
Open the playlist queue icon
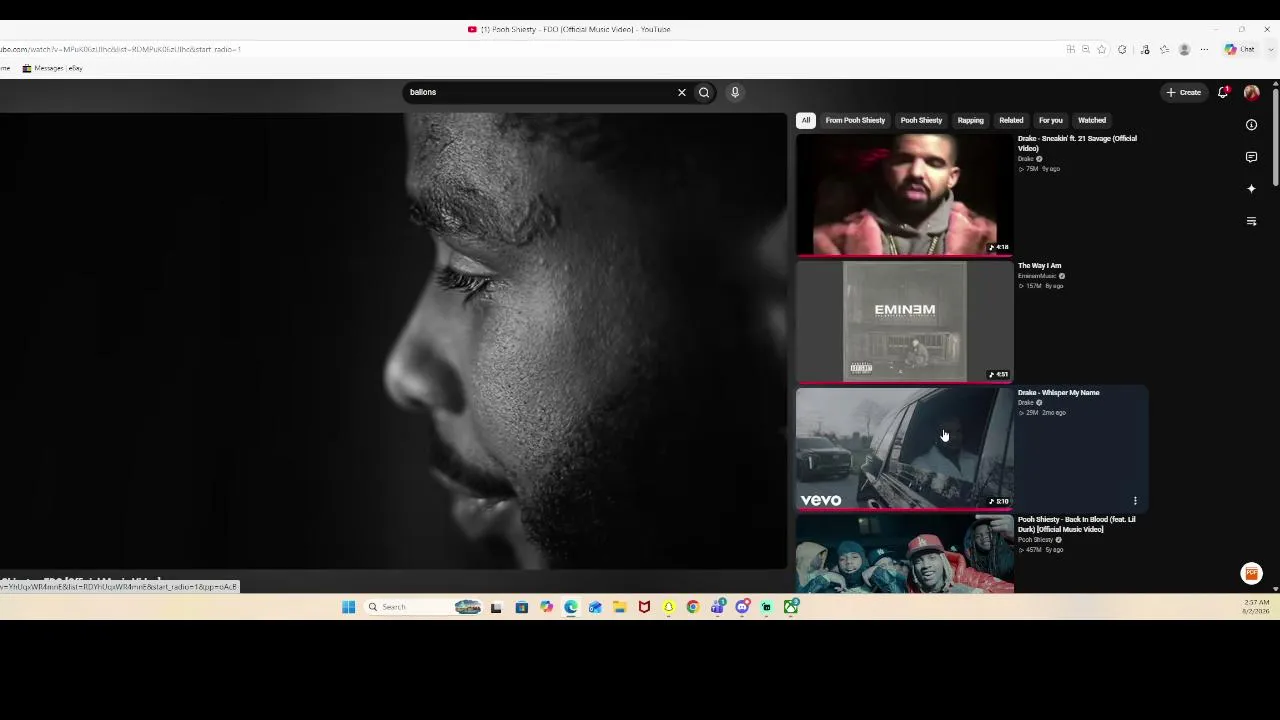pyautogui.click(x=1251, y=221)
